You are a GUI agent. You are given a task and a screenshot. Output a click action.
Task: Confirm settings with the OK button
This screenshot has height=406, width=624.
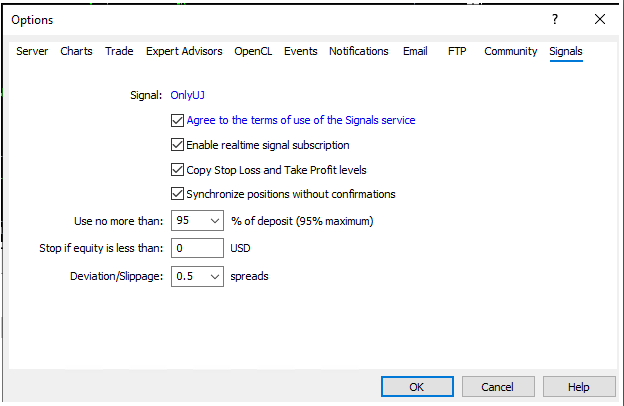point(417,386)
